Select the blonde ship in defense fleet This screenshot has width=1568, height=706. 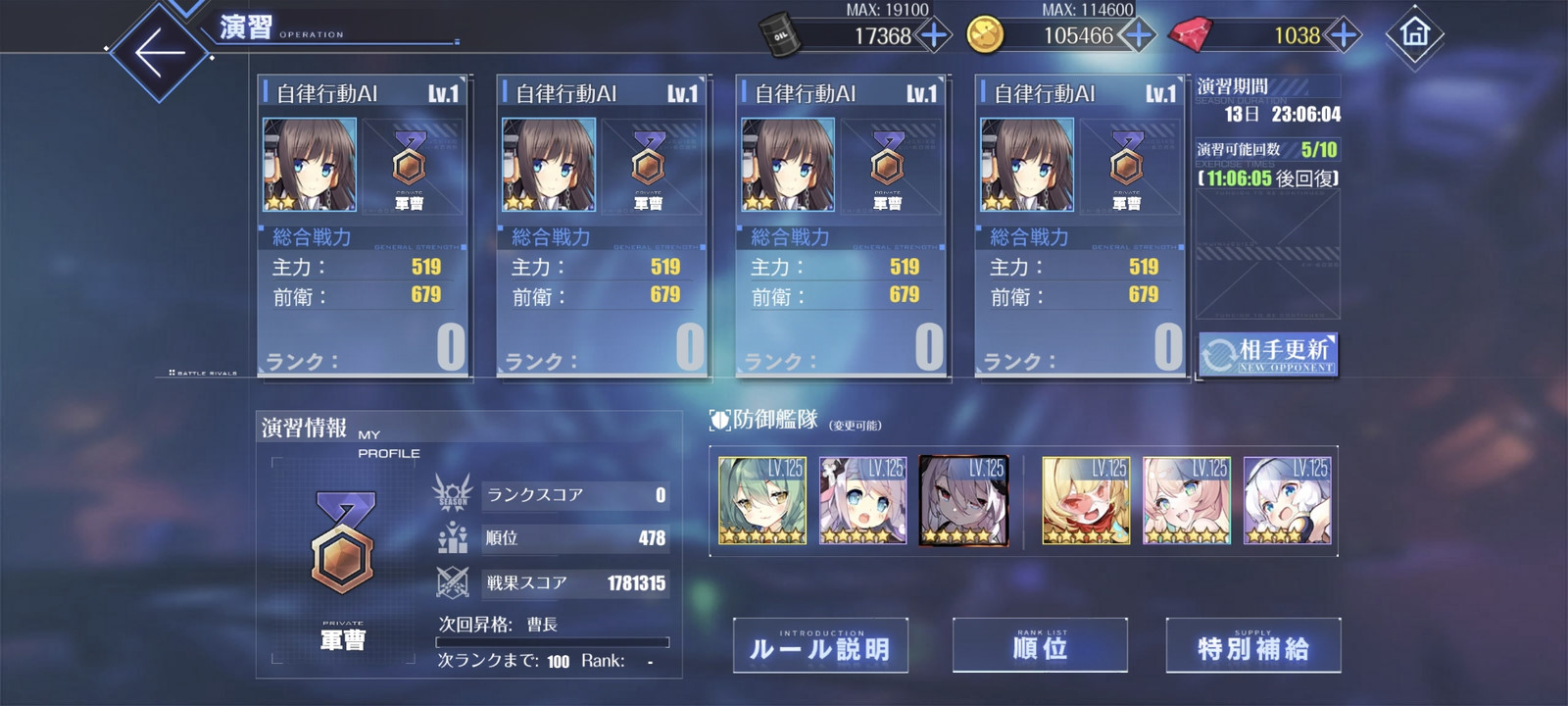(1086, 500)
